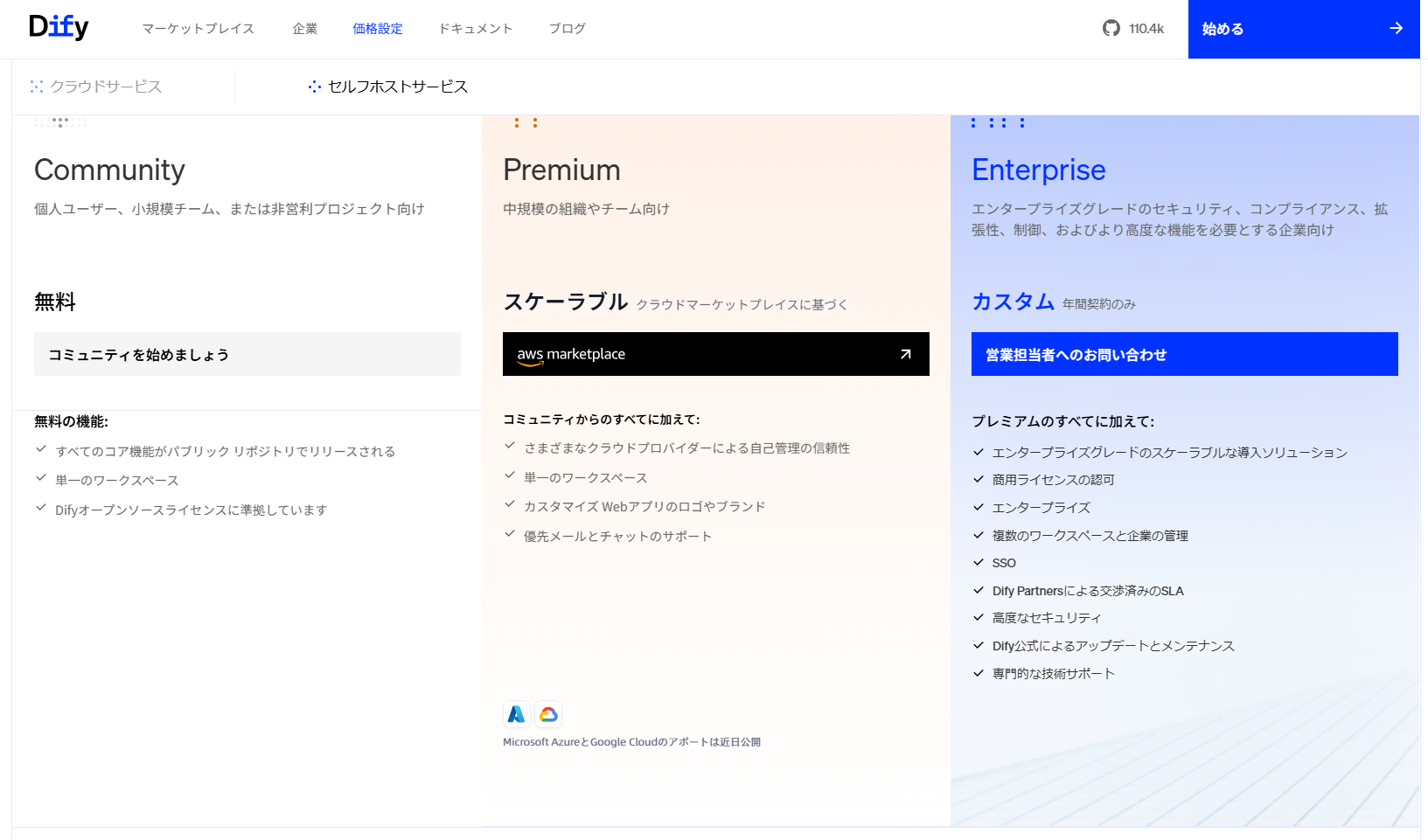Open the 企業 menu item
This screenshot has height=840, width=1428.
pyautogui.click(x=305, y=29)
